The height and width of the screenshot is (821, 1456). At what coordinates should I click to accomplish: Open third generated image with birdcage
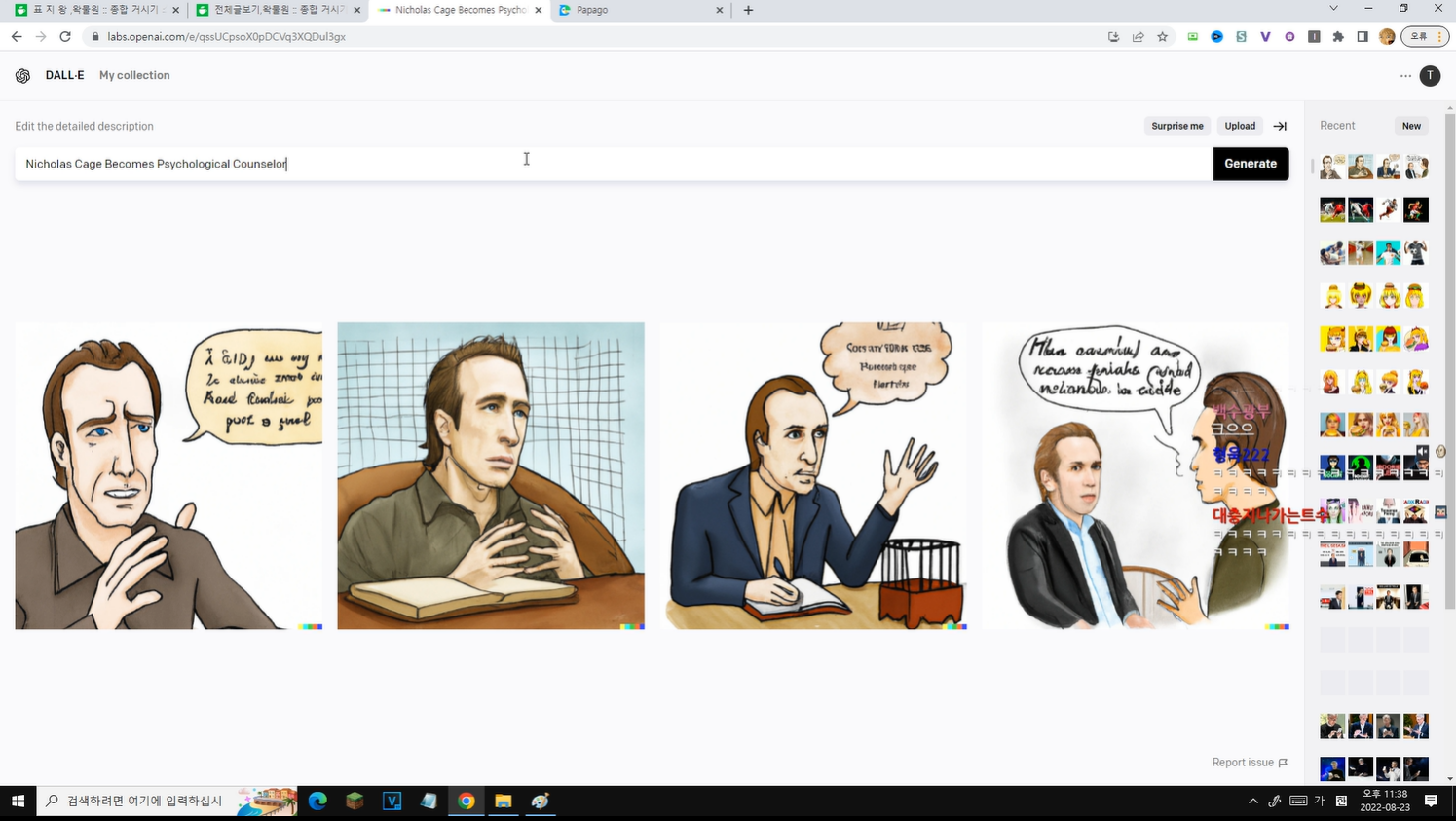(813, 476)
